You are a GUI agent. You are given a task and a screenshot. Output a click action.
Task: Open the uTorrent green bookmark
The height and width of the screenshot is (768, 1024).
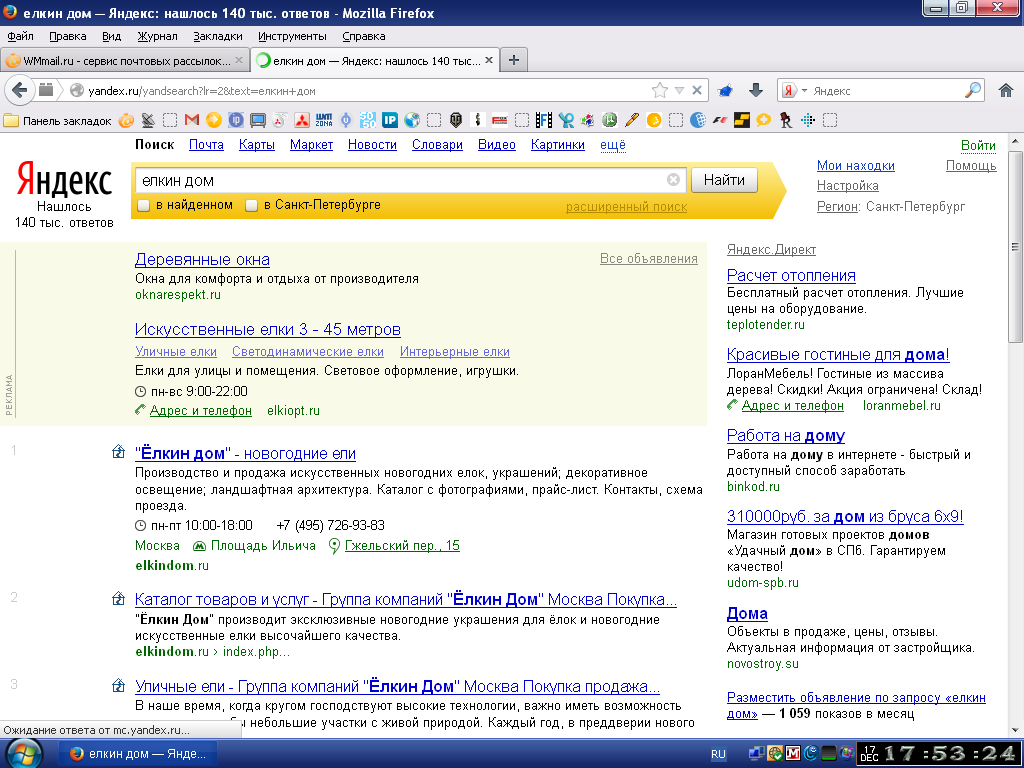click(609, 120)
